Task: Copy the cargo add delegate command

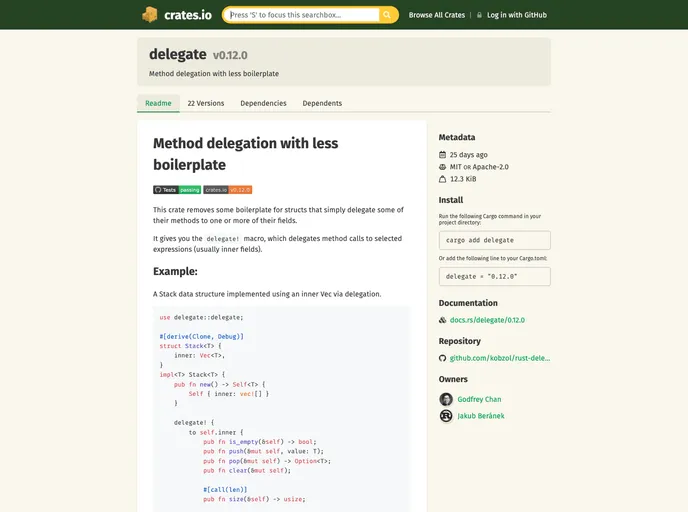Action: click(494, 240)
